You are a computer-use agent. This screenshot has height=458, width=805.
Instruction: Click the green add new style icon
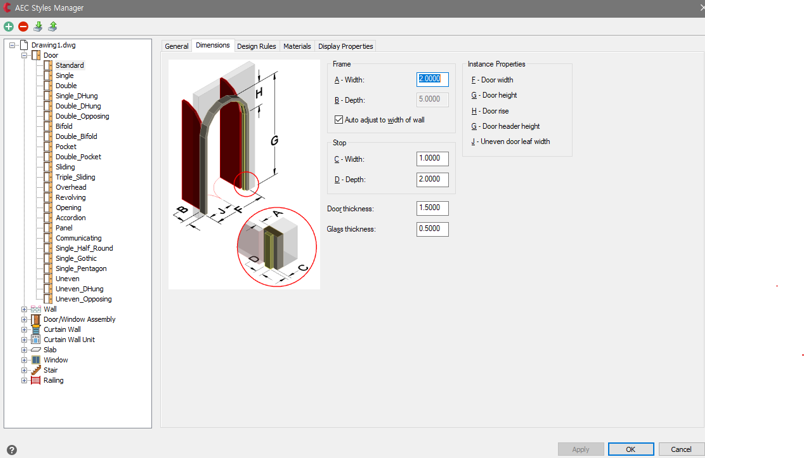9,26
